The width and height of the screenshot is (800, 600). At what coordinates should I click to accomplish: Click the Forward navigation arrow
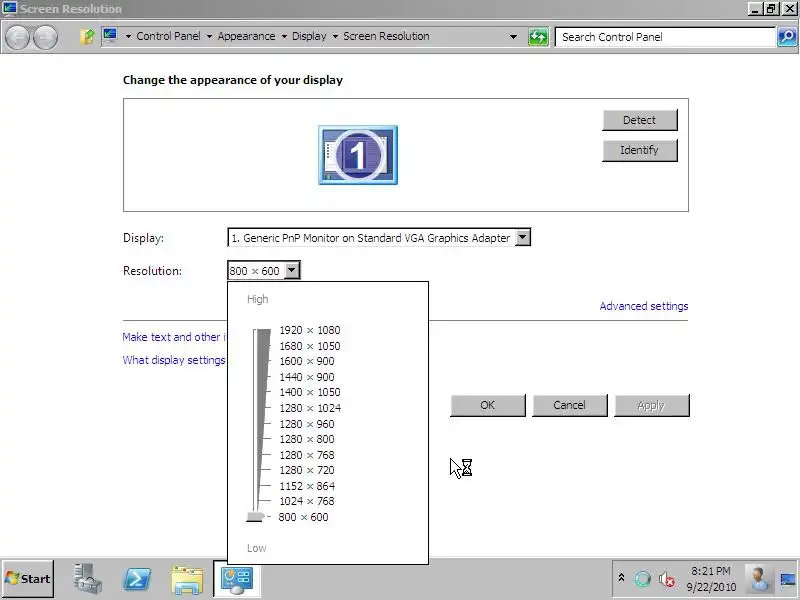[x=45, y=37]
